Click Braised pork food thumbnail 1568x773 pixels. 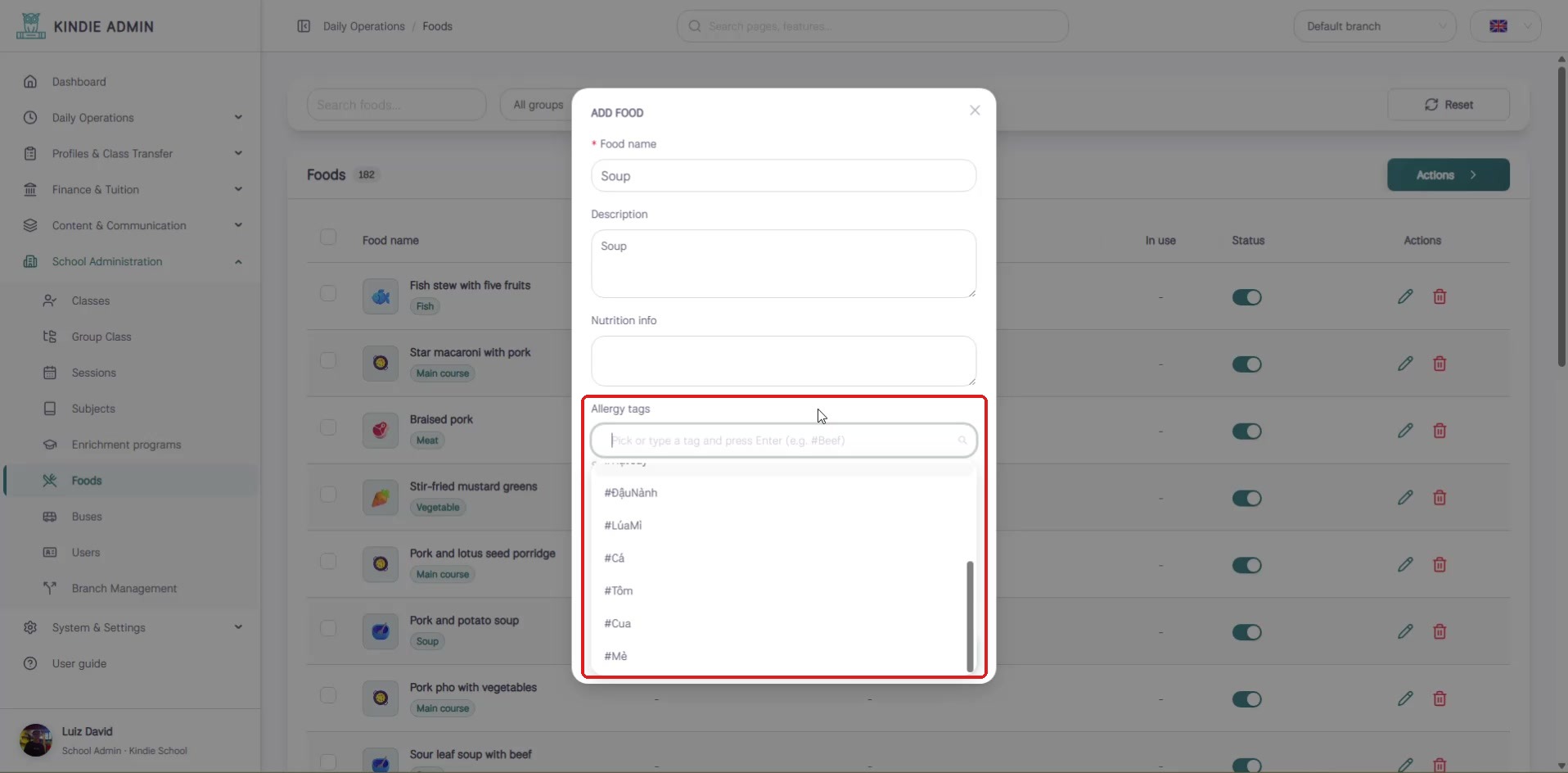click(x=381, y=431)
